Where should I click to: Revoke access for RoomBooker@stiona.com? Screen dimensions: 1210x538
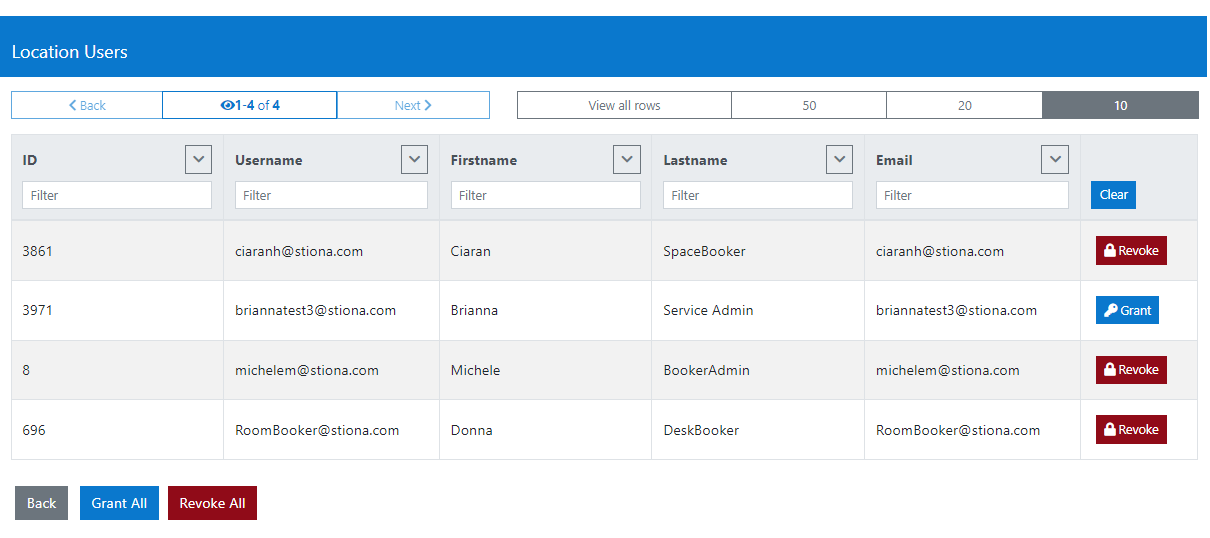coord(1131,430)
